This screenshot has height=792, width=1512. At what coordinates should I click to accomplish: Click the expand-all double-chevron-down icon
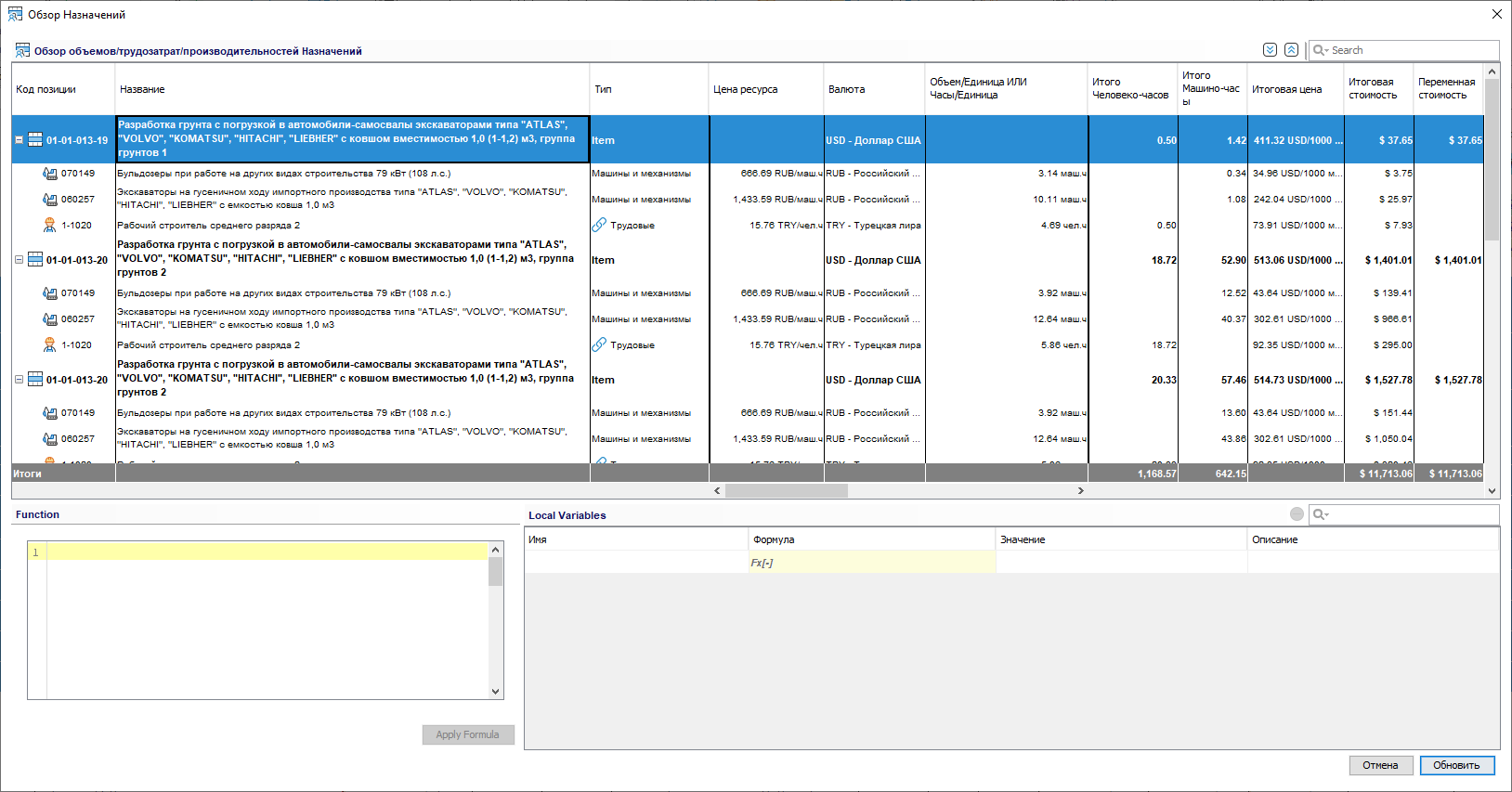click(x=1270, y=50)
